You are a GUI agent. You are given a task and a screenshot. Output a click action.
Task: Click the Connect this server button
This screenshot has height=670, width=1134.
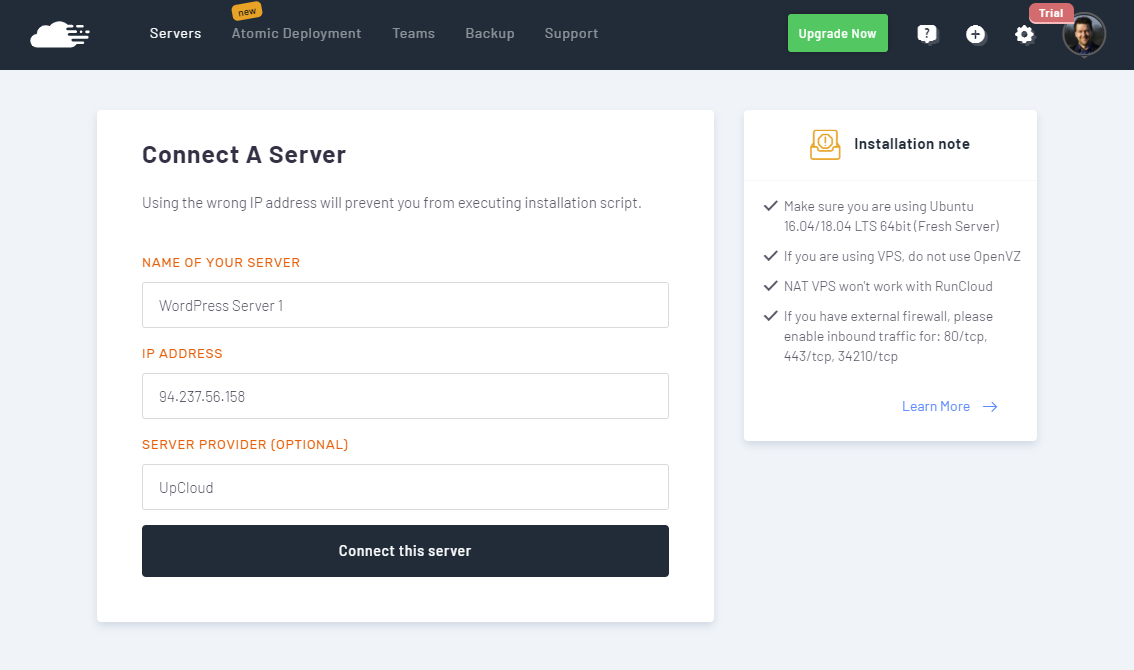405,551
